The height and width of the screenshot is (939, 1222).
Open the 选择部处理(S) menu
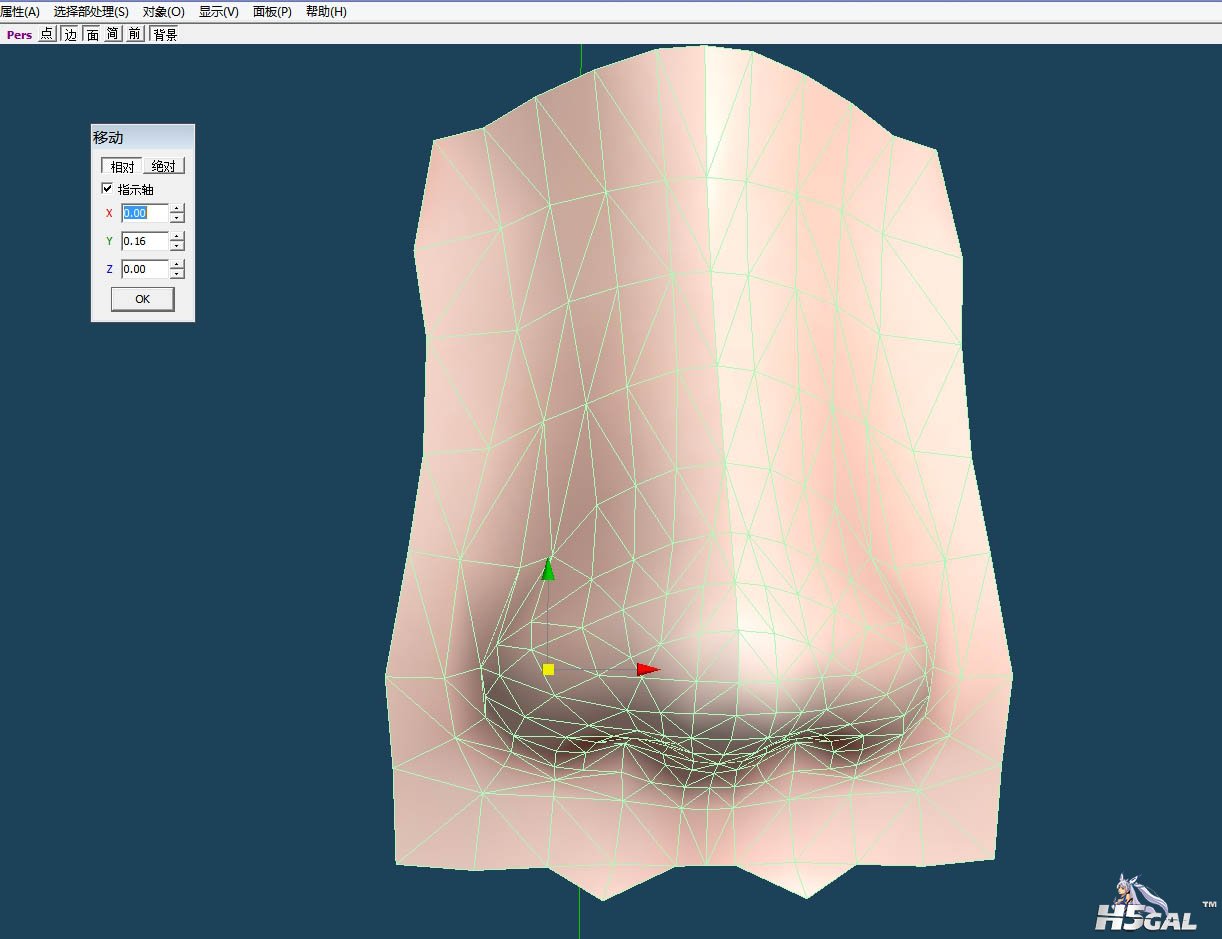tap(91, 12)
